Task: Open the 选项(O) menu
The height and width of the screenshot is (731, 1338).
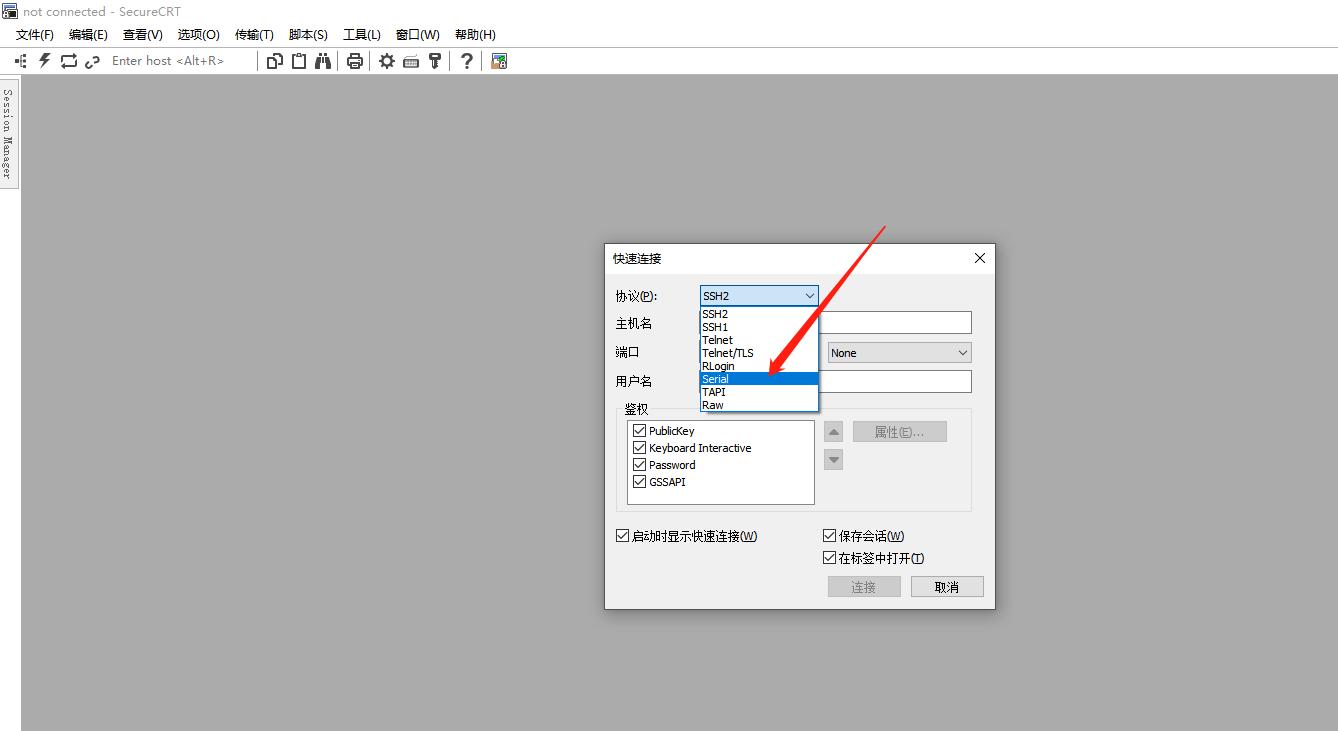Action: [197, 34]
